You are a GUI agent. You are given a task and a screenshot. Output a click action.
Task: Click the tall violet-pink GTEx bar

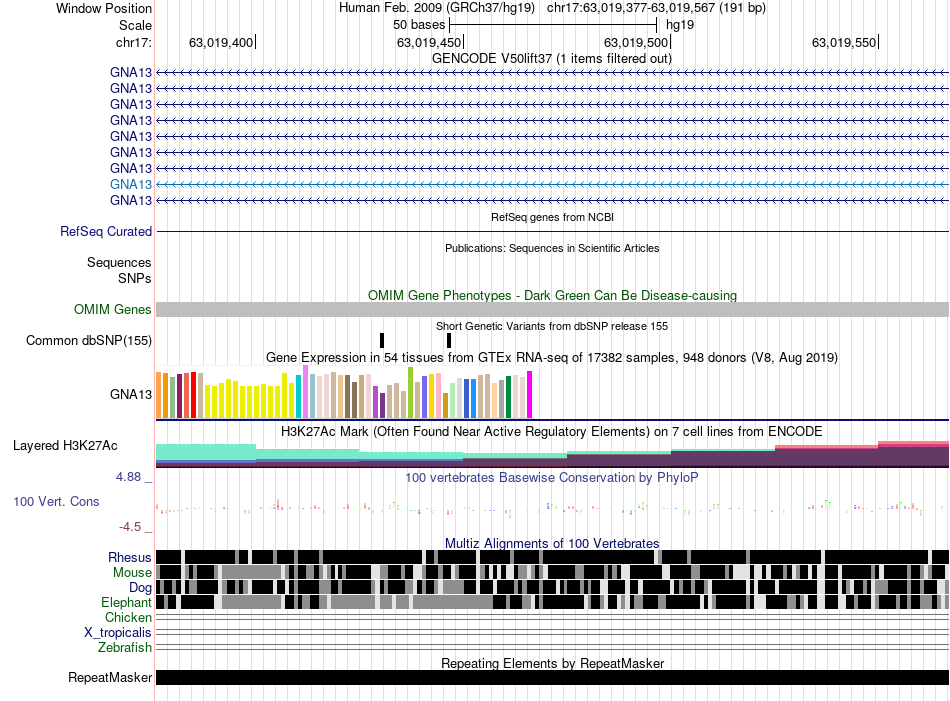click(x=305, y=391)
